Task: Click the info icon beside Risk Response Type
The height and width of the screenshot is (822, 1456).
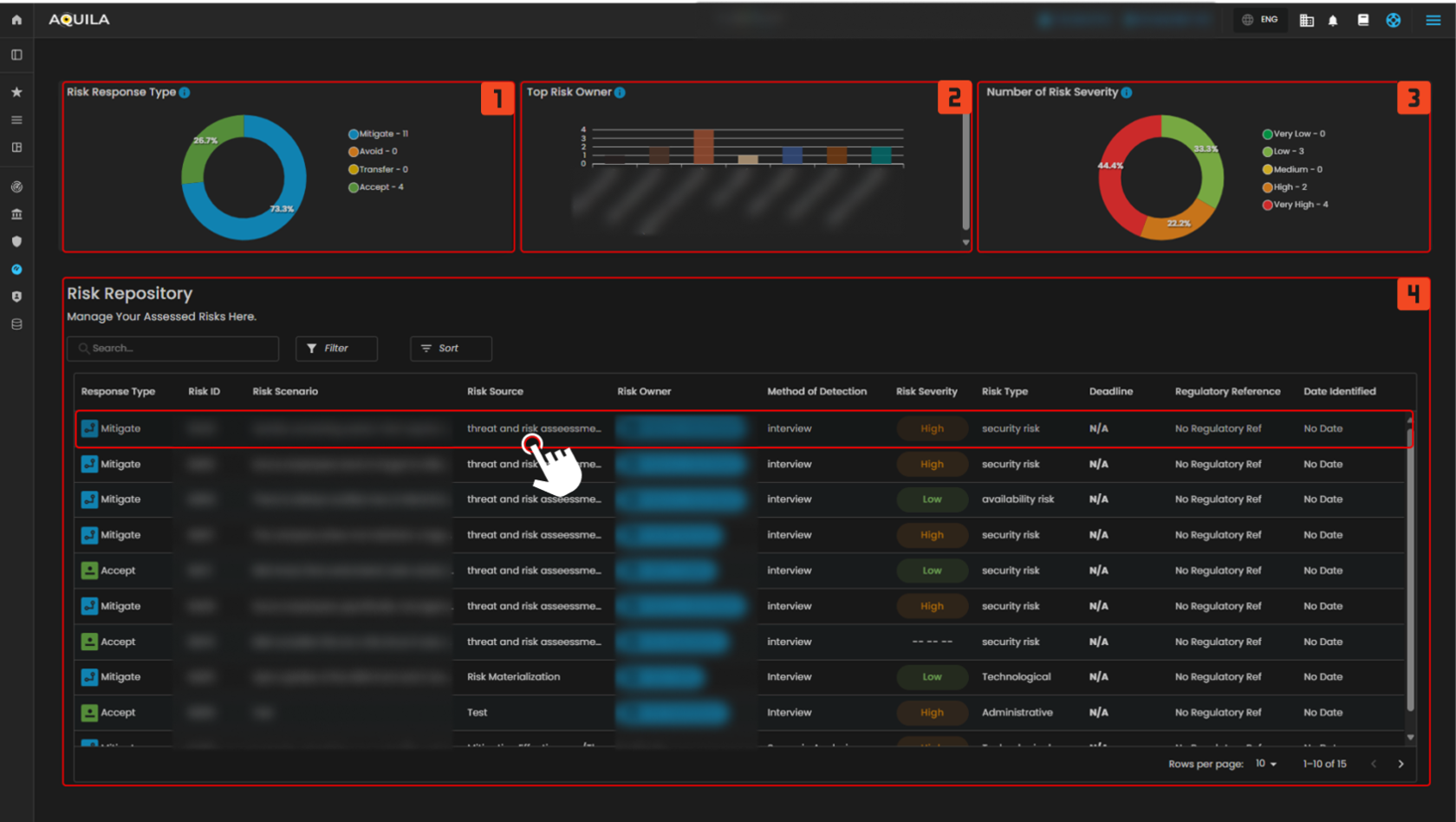Action: point(185,93)
